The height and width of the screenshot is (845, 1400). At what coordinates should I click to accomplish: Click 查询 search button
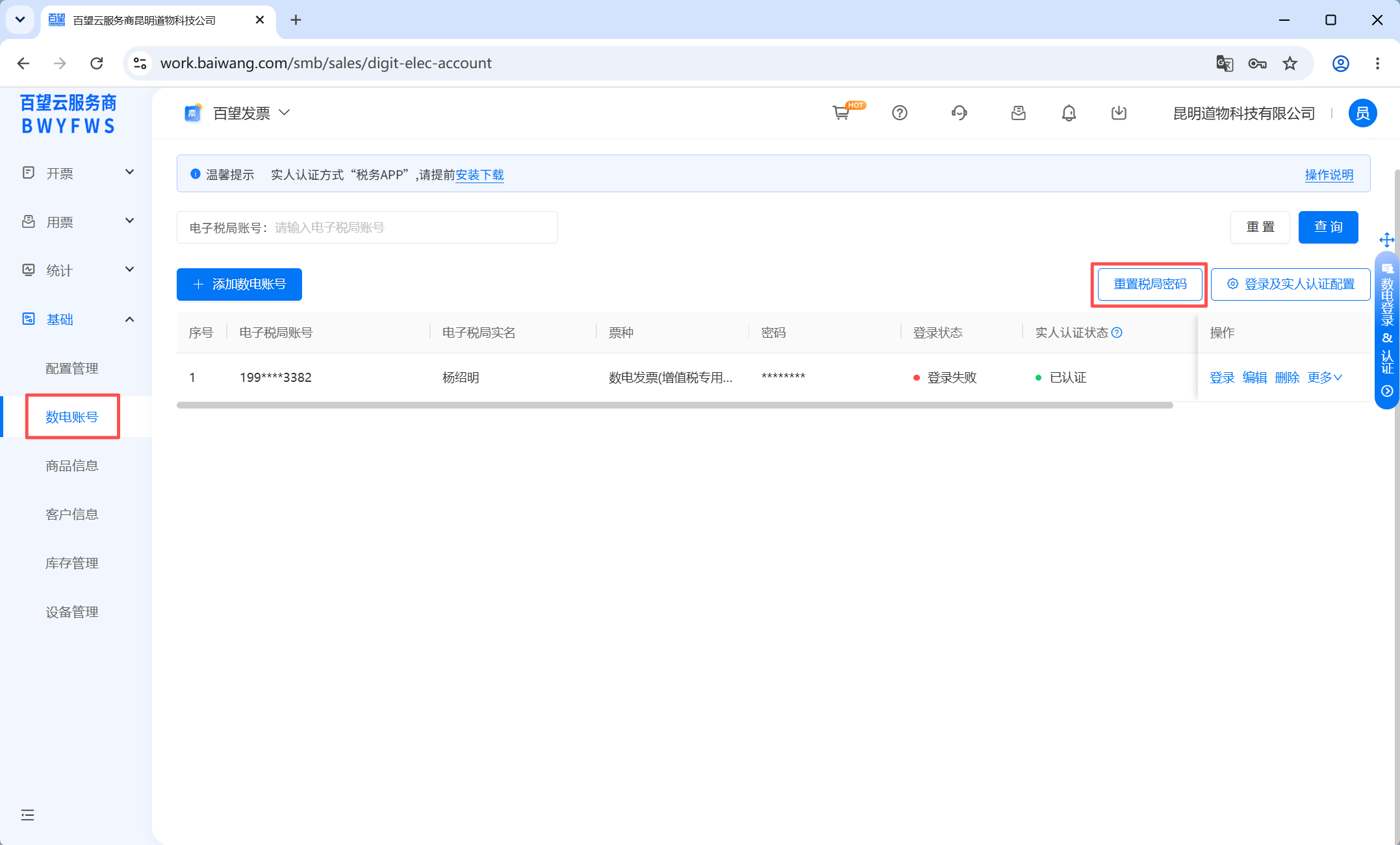[x=1328, y=227]
